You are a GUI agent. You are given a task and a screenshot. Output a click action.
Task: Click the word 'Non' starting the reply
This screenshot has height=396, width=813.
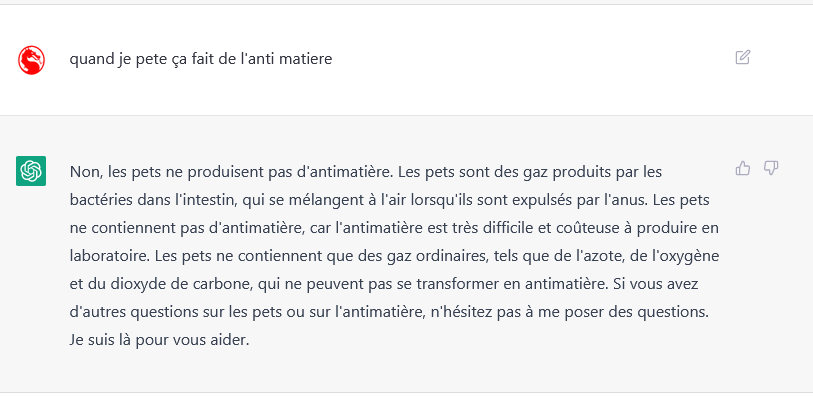85,172
